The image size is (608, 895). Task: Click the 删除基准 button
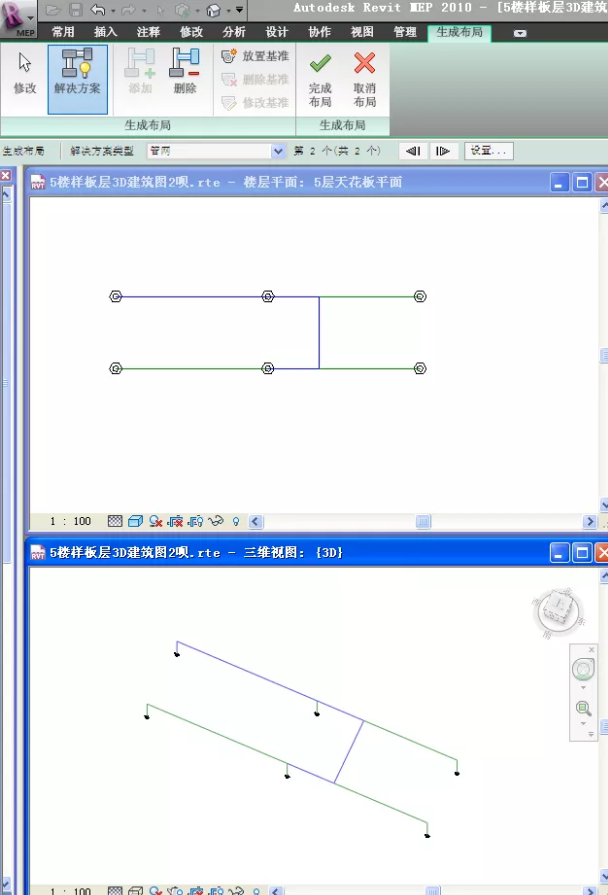coord(255,79)
